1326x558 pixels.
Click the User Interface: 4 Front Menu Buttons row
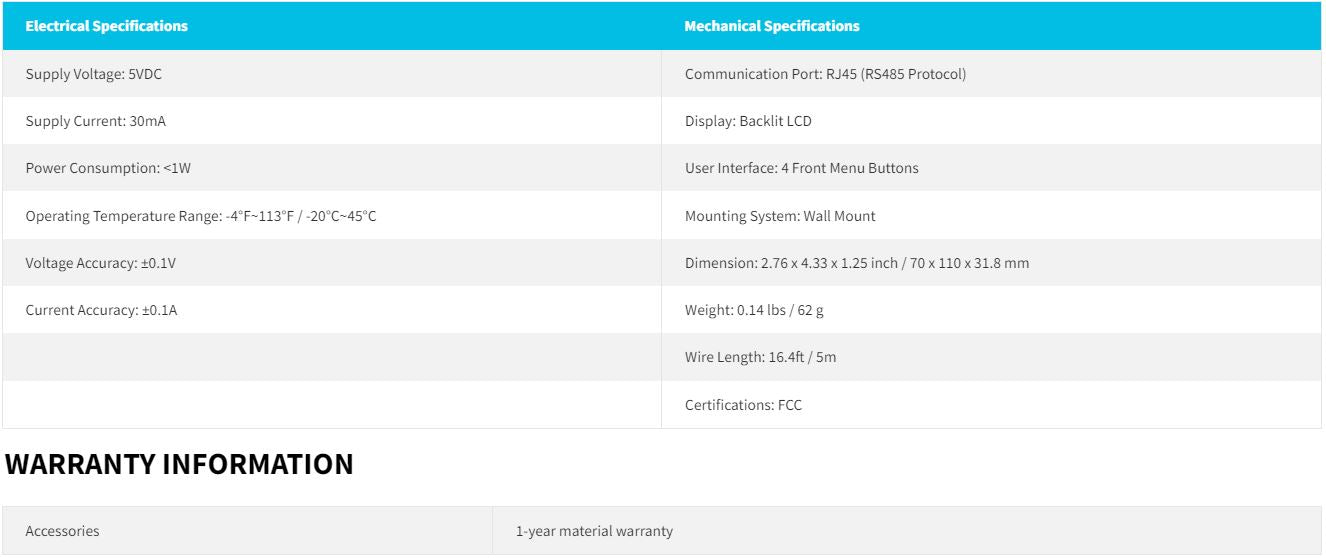(991, 168)
